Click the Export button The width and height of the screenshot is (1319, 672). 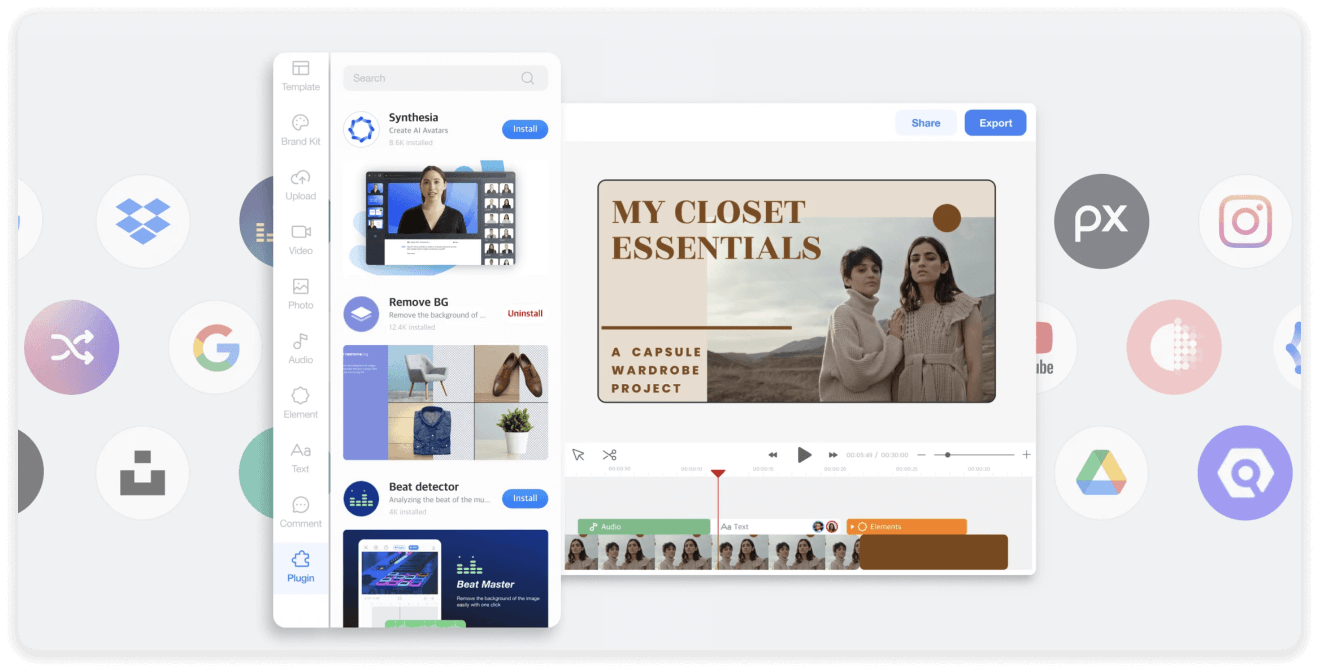coord(995,123)
